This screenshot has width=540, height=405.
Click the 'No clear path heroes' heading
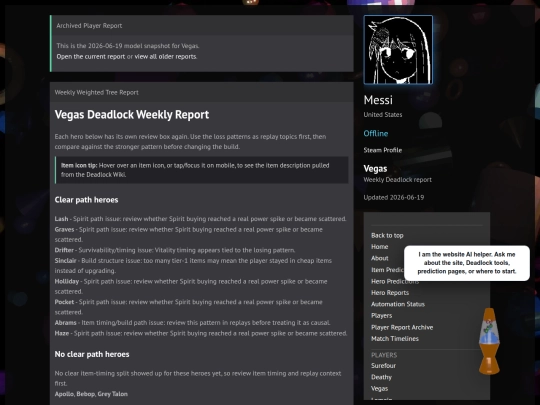tap(92, 354)
